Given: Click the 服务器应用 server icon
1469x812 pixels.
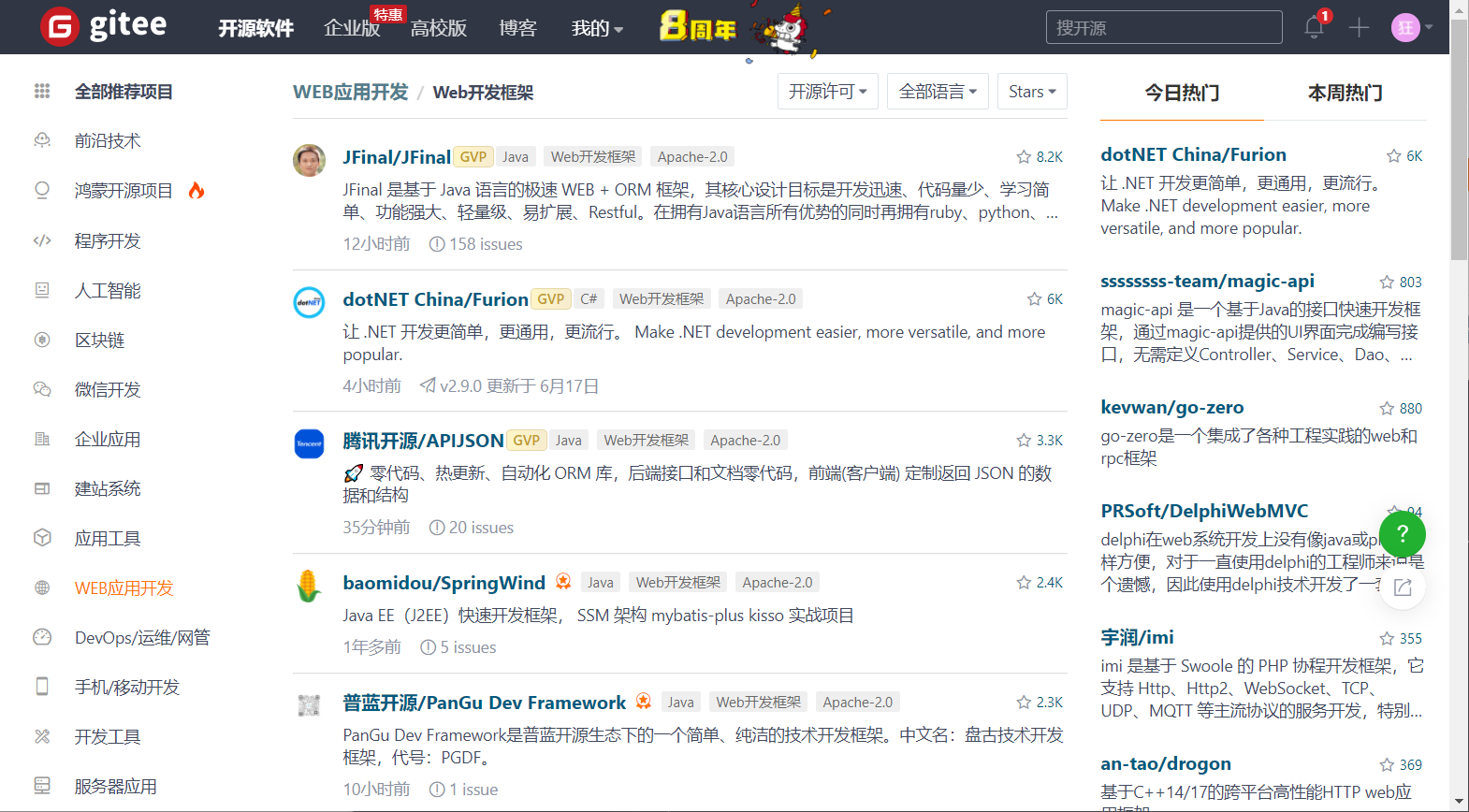Looking at the screenshot, I should pyautogui.click(x=42, y=786).
